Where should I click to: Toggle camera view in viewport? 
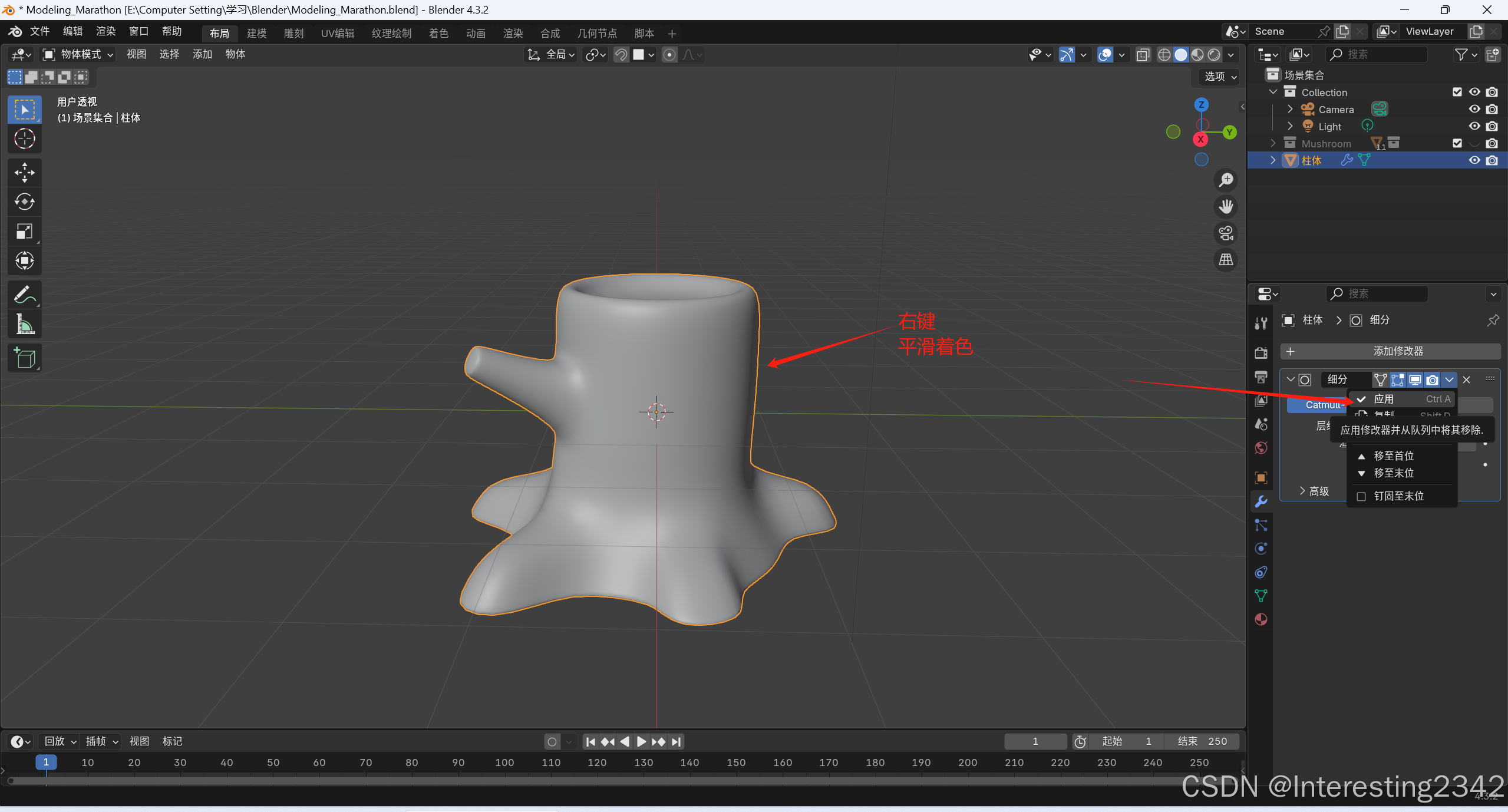point(1226,233)
